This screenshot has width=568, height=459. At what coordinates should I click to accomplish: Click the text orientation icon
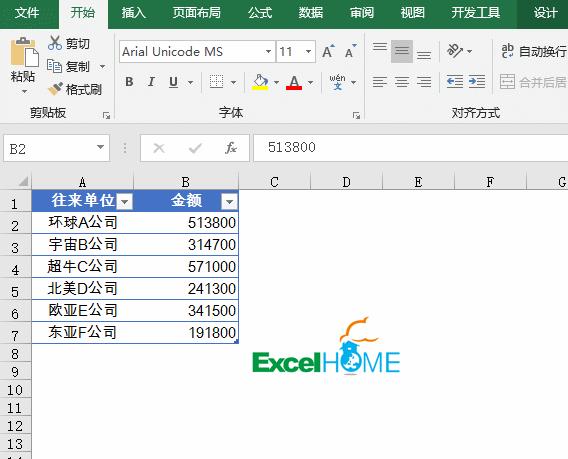coord(455,51)
